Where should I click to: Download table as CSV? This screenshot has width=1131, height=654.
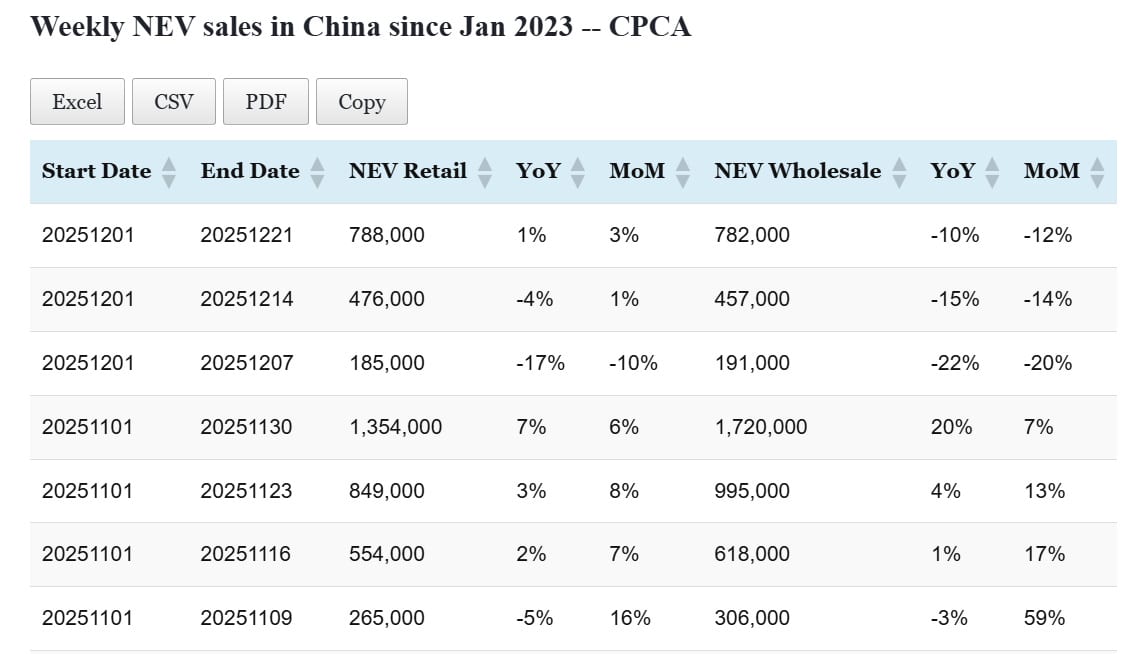[173, 102]
